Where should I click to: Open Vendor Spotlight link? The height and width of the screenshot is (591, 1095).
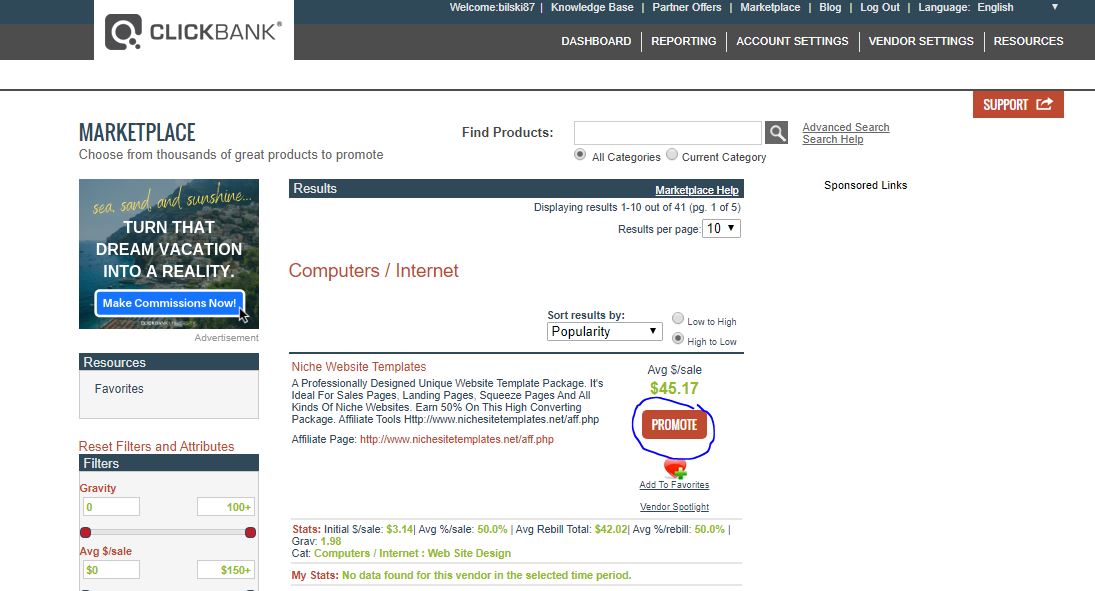[x=674, y=507]
